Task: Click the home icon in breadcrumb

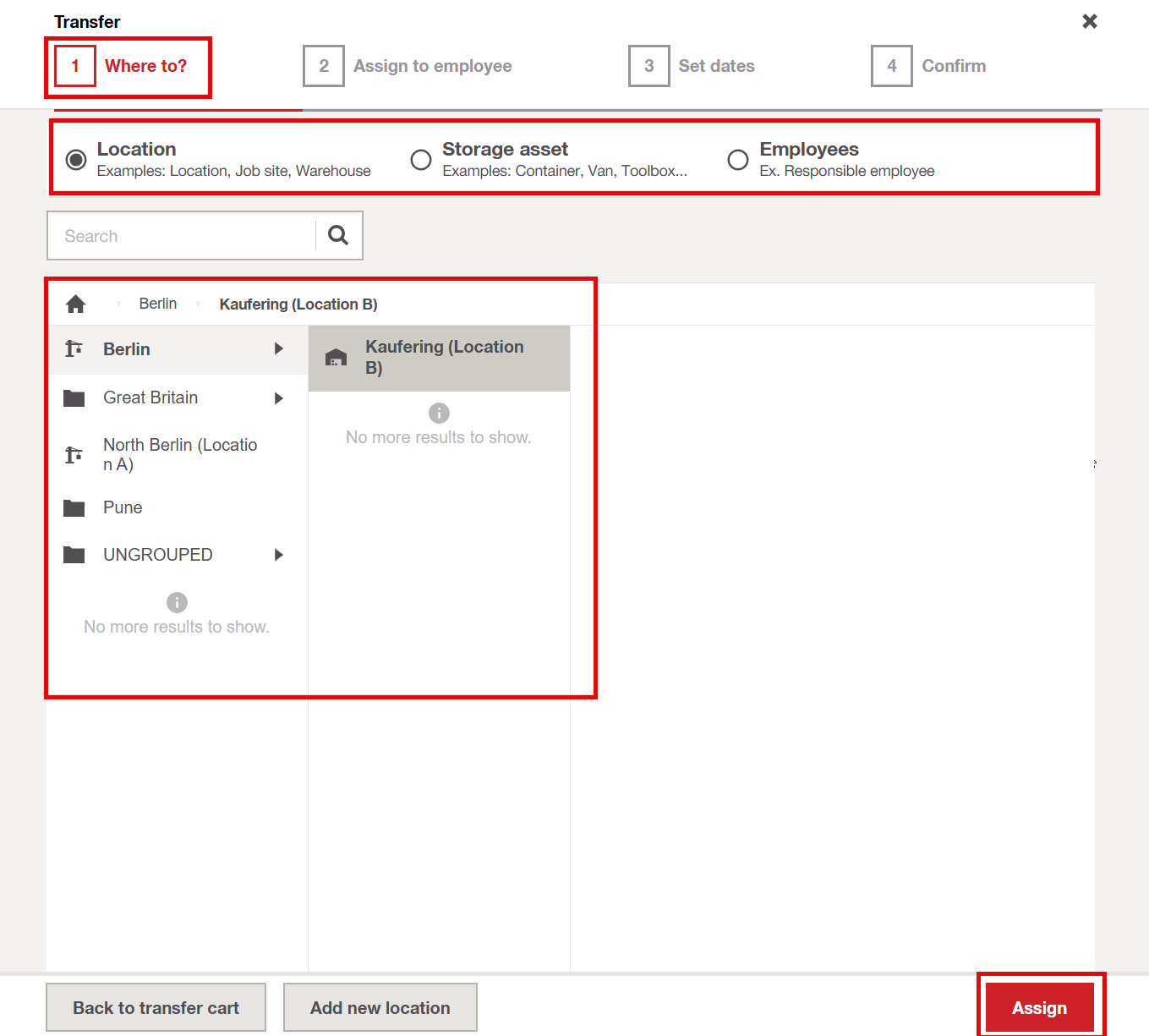Action: (x=75, y=304)
